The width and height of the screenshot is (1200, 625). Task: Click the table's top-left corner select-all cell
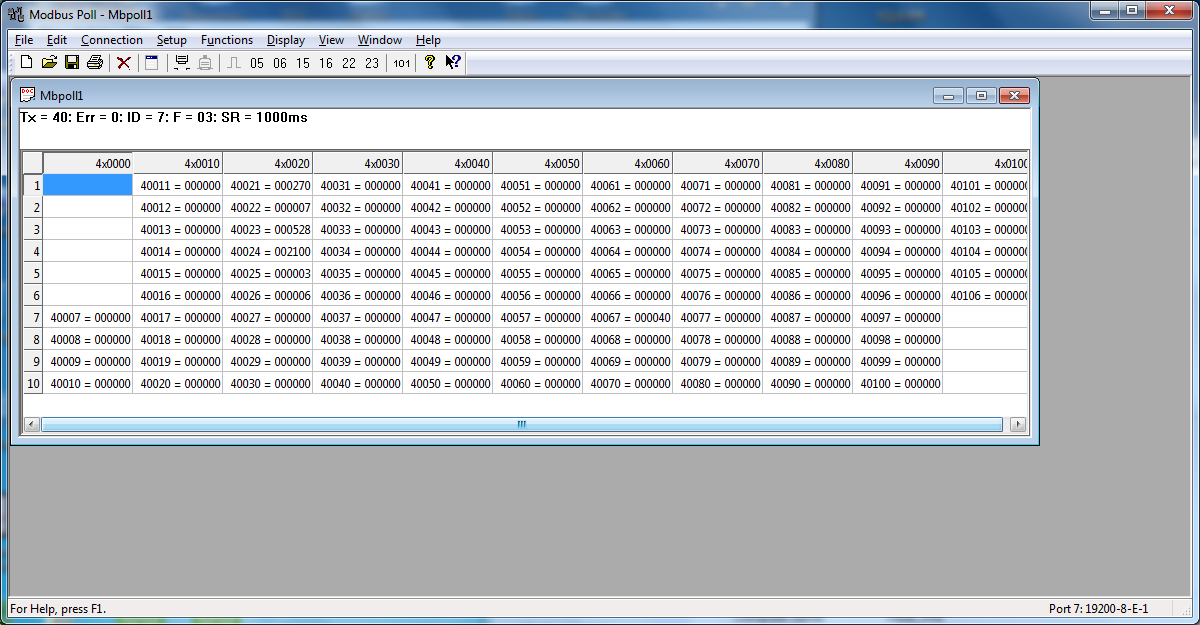click(x=33, y=163)
